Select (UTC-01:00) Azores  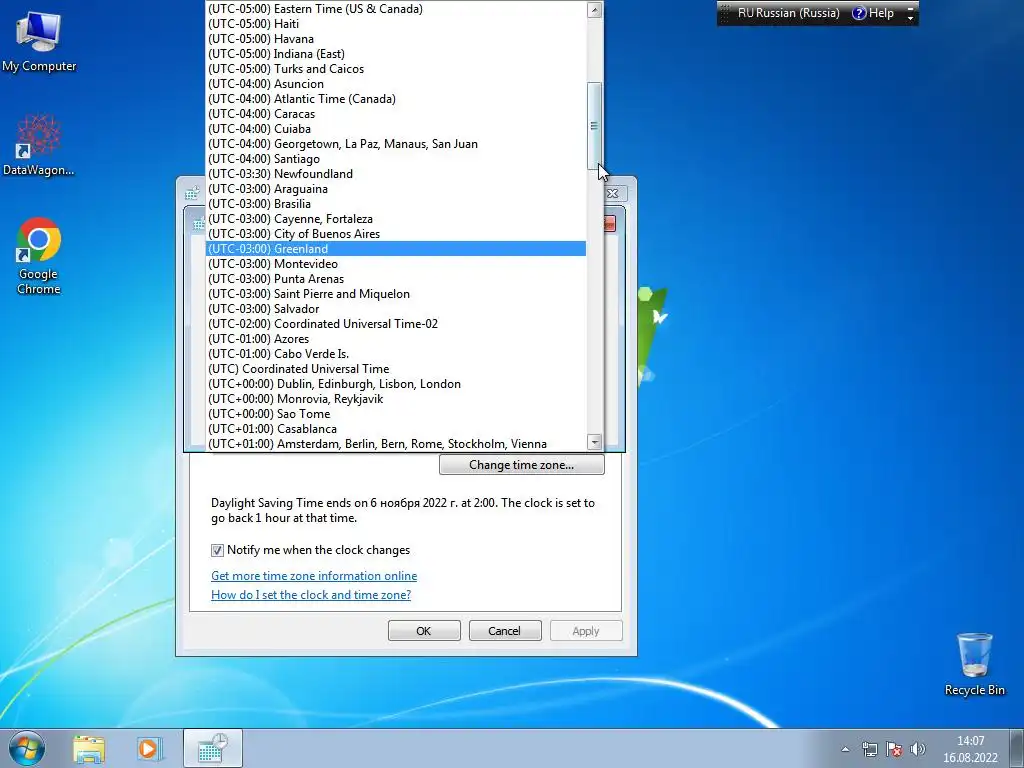[396, 340]
